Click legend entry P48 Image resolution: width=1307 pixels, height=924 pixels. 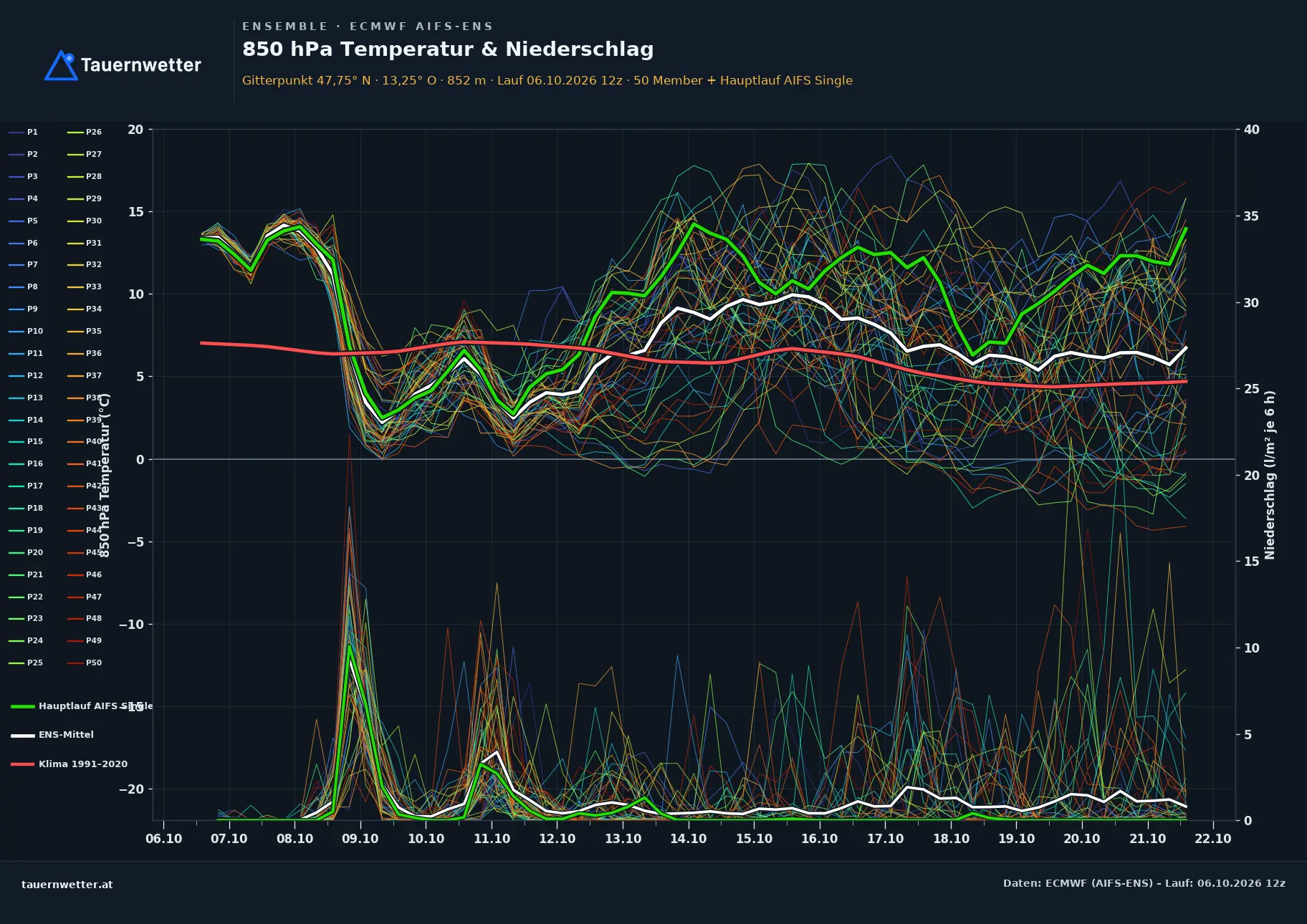tap(85, 619)
